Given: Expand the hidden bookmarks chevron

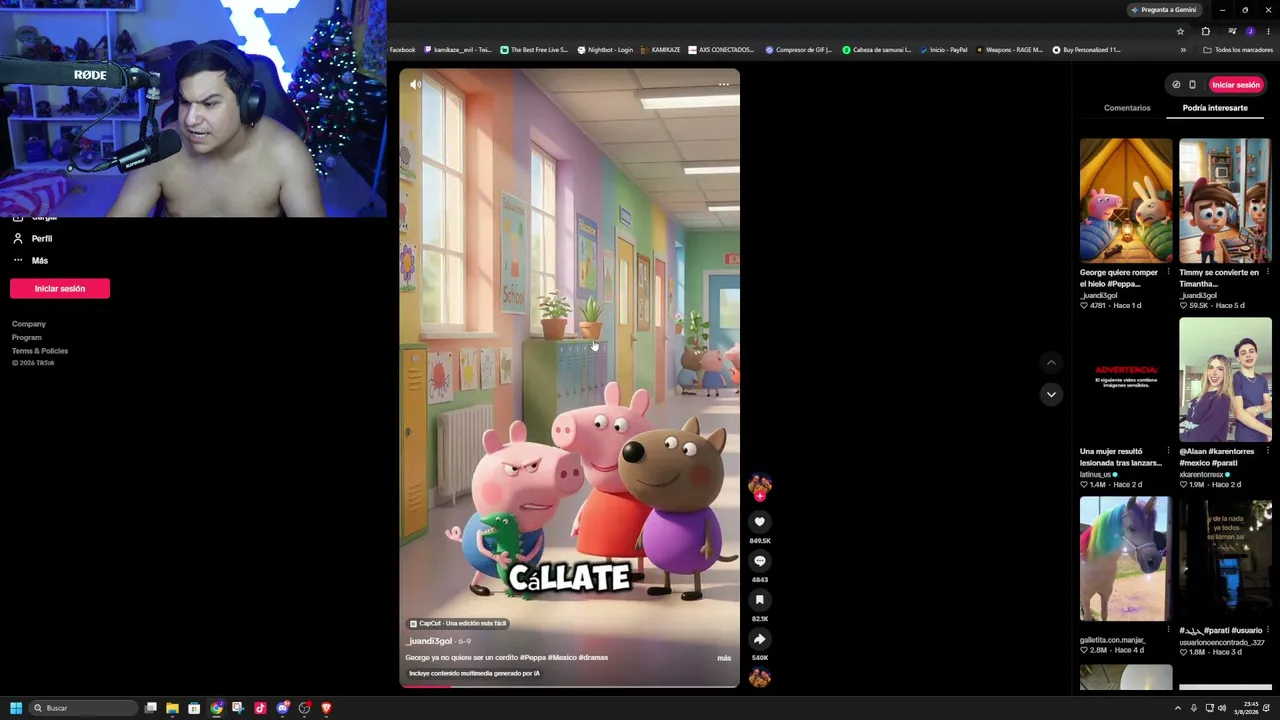Looking at the screenshot, I should [x=1183, y=50].
